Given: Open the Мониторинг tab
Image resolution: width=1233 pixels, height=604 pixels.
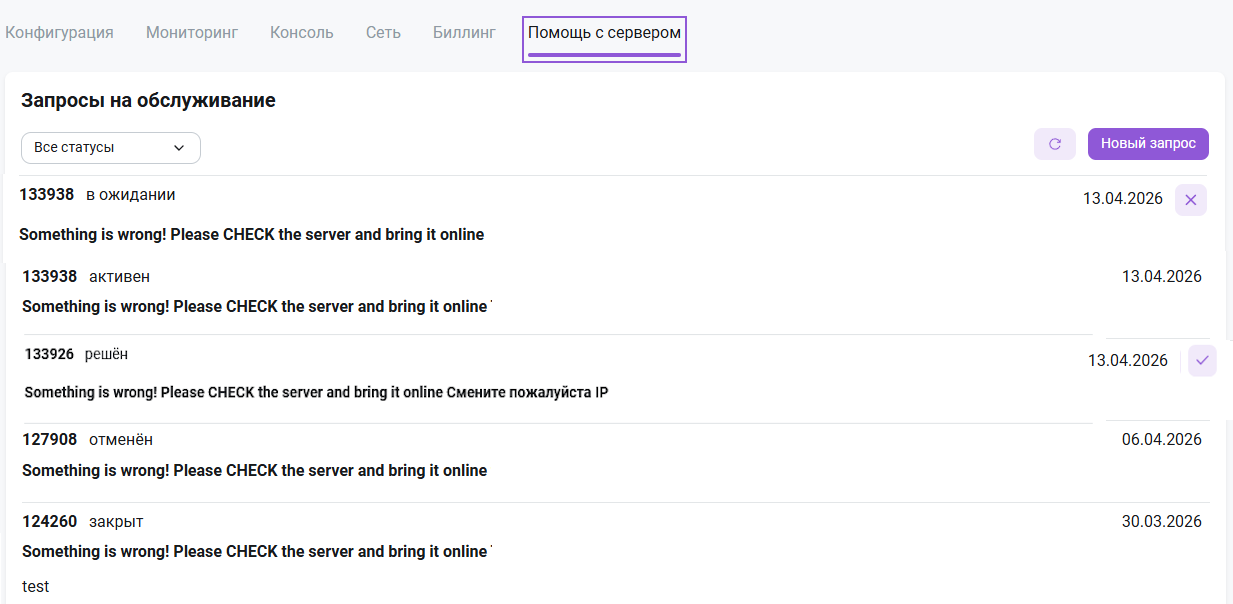Looking at the screenshot, I should (x=192, y=32).
